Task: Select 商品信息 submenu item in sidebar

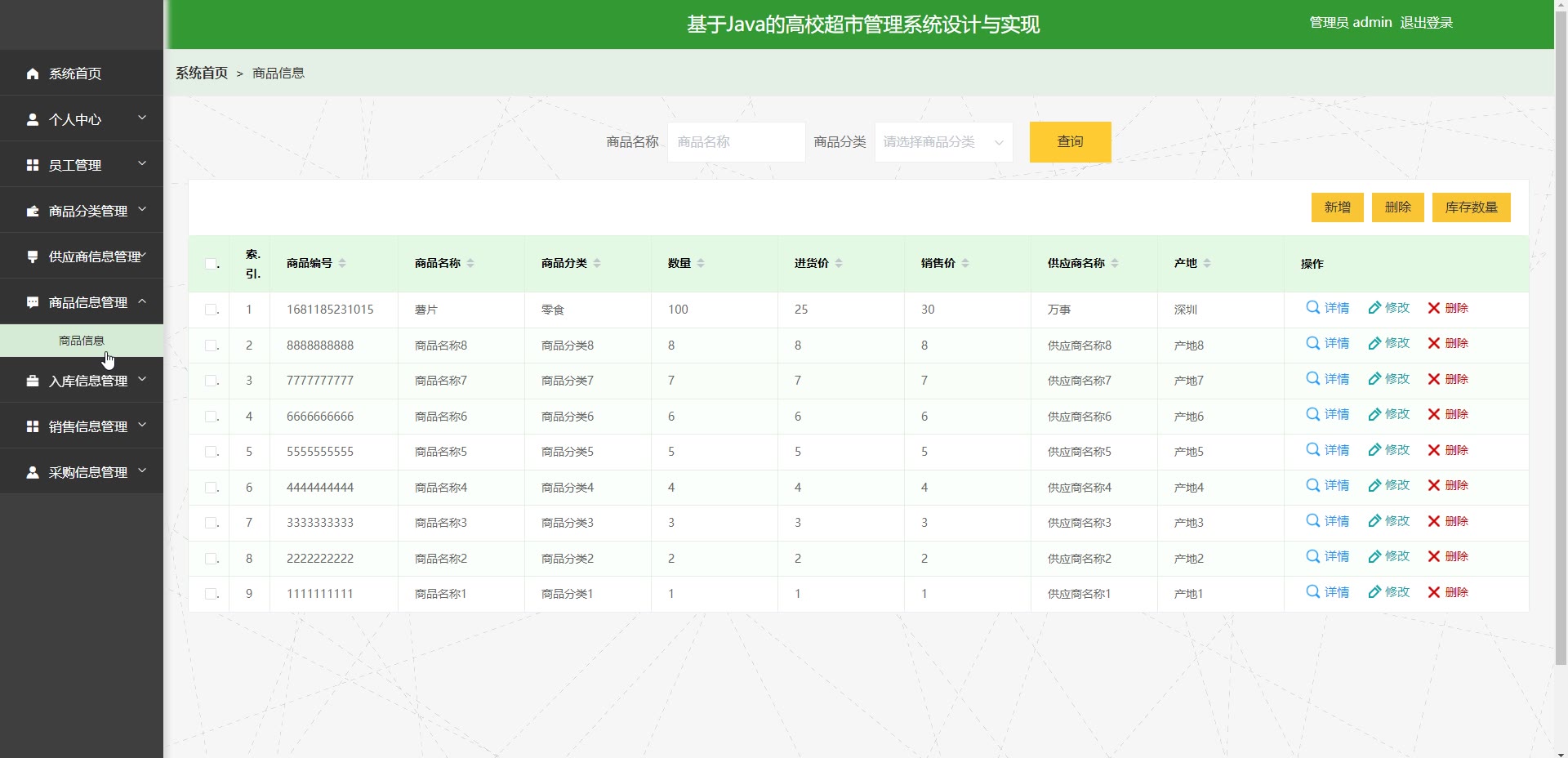Action: pos(82,341)
